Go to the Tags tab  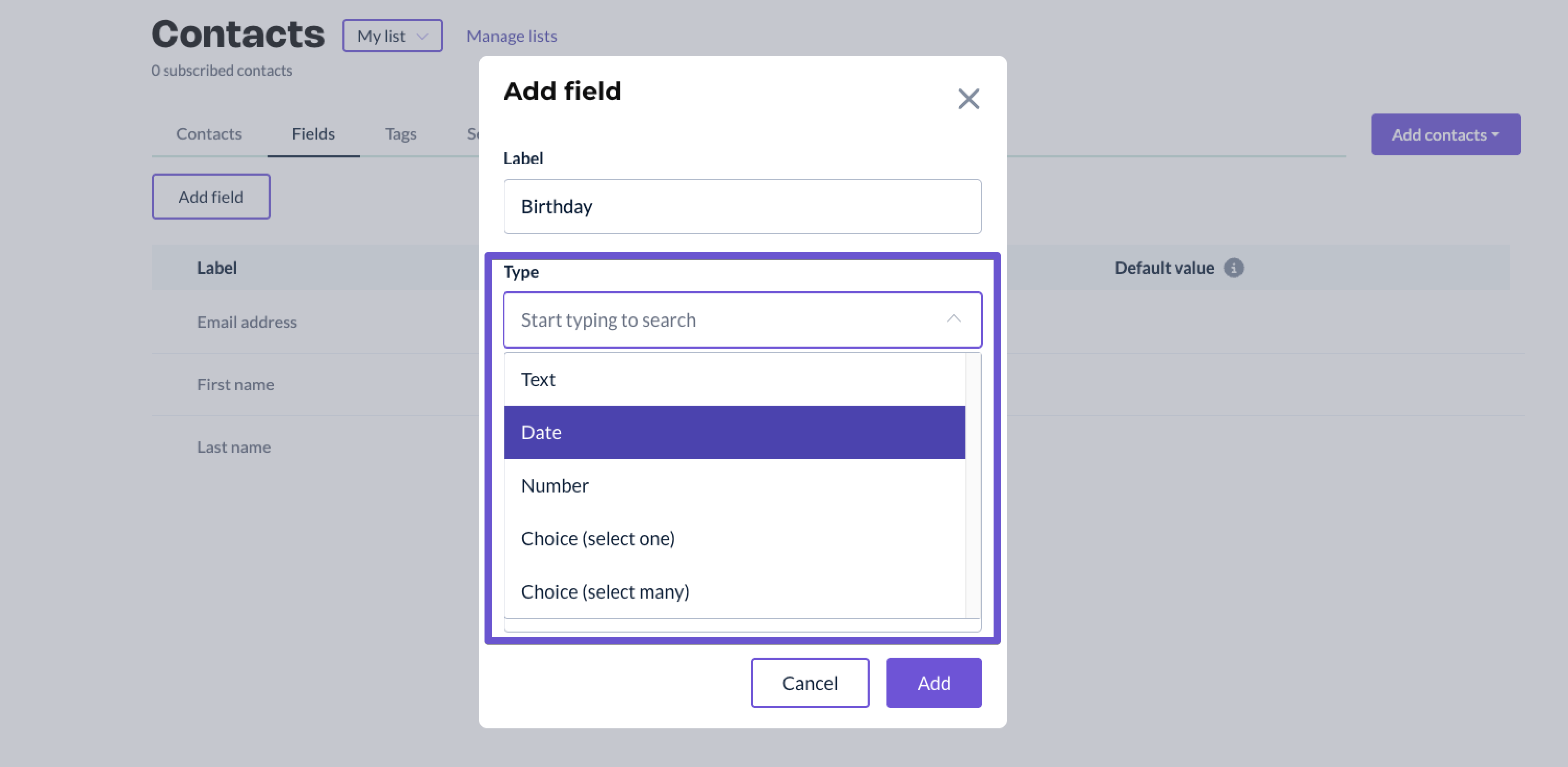(400, 134)
